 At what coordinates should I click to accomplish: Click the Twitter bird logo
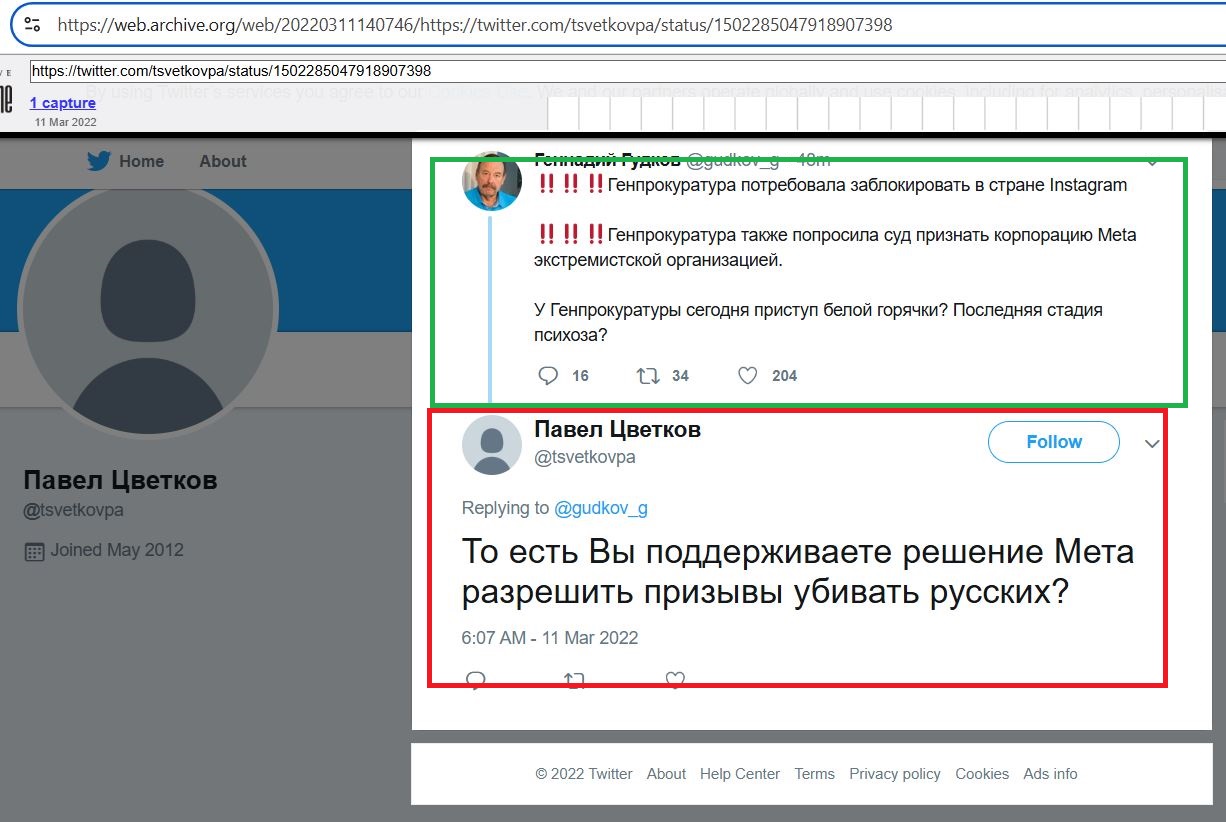(98, 161)
